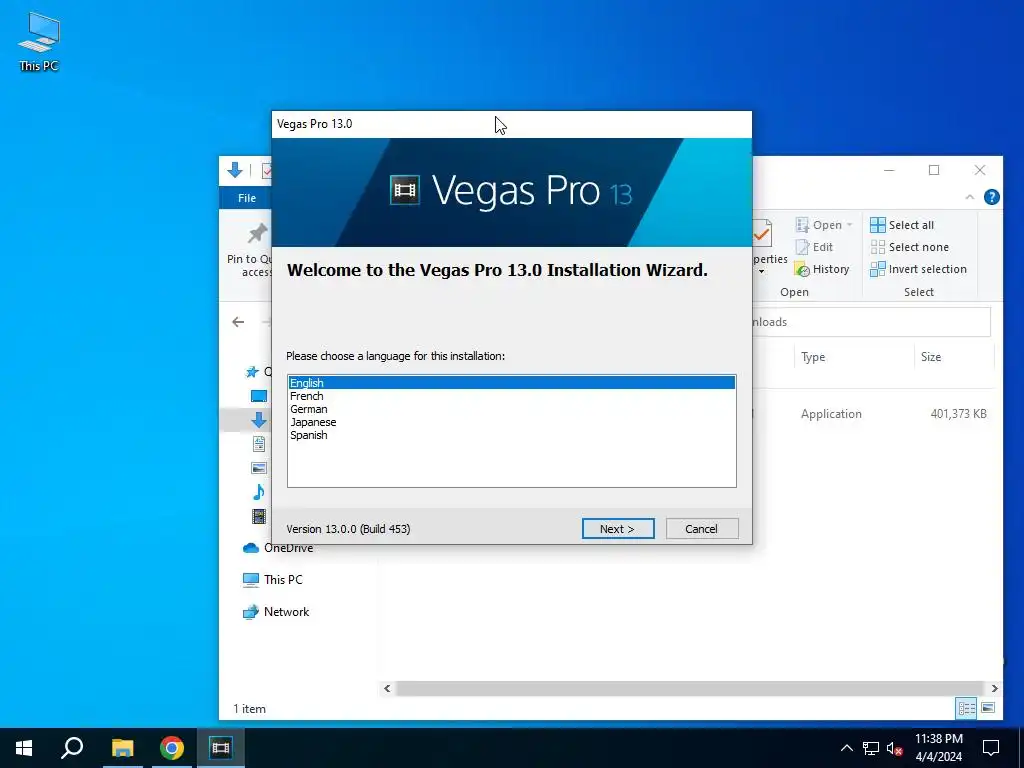Click the Vegas Pro filmstrip logo icon

(x=405, y=191)
